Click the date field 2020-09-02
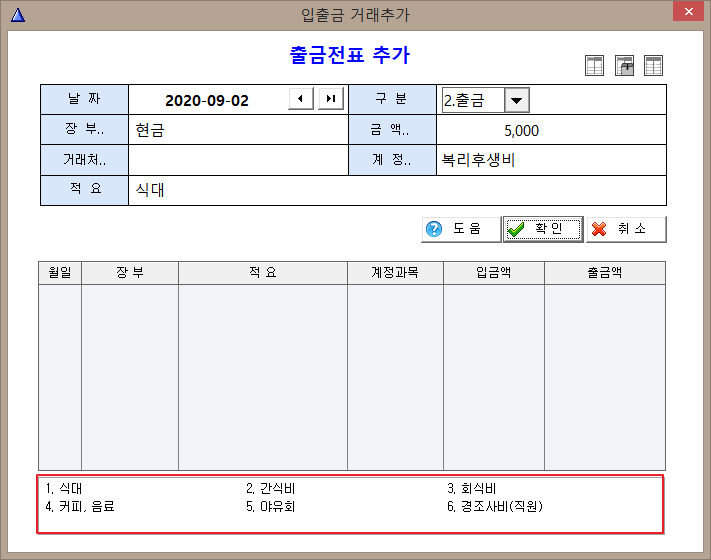This screenshot has width=711, height=560. 207,100
